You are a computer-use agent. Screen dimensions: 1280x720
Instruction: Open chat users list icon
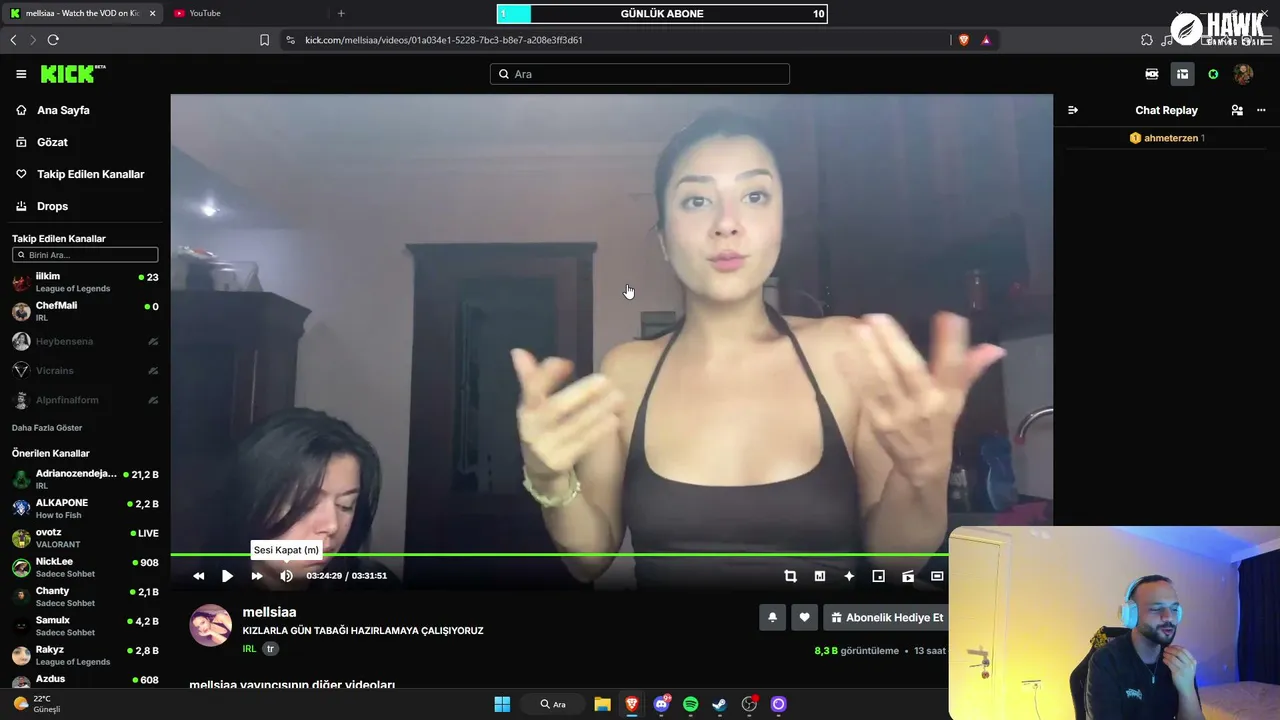pyautogui.click(x=1237, y=110)
